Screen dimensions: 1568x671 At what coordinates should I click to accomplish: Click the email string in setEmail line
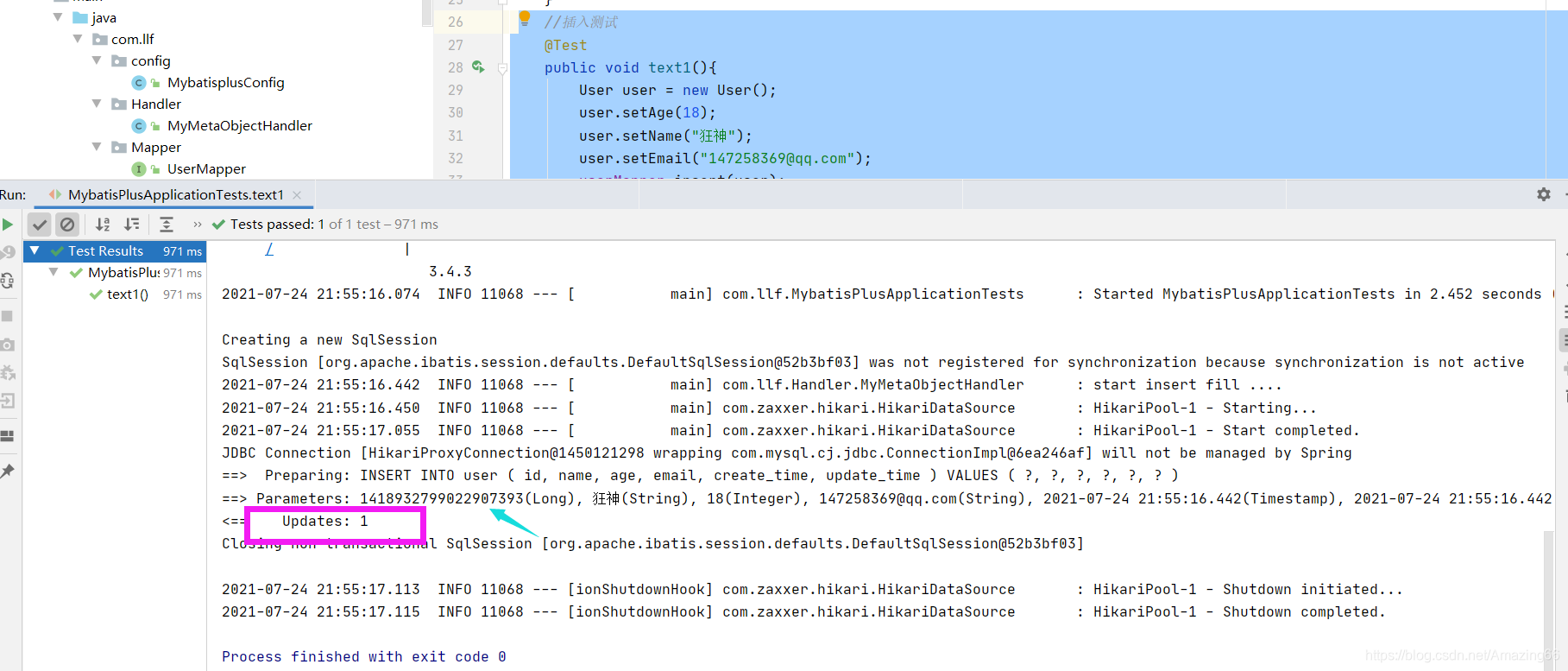(x=777, y=159)
